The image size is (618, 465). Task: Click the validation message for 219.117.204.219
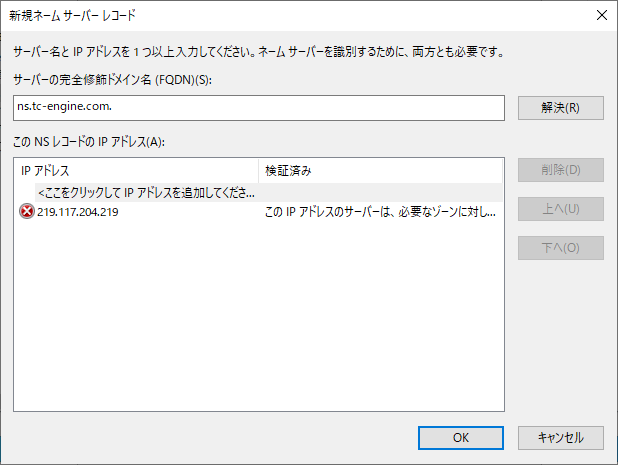click(x=380, y=212)
